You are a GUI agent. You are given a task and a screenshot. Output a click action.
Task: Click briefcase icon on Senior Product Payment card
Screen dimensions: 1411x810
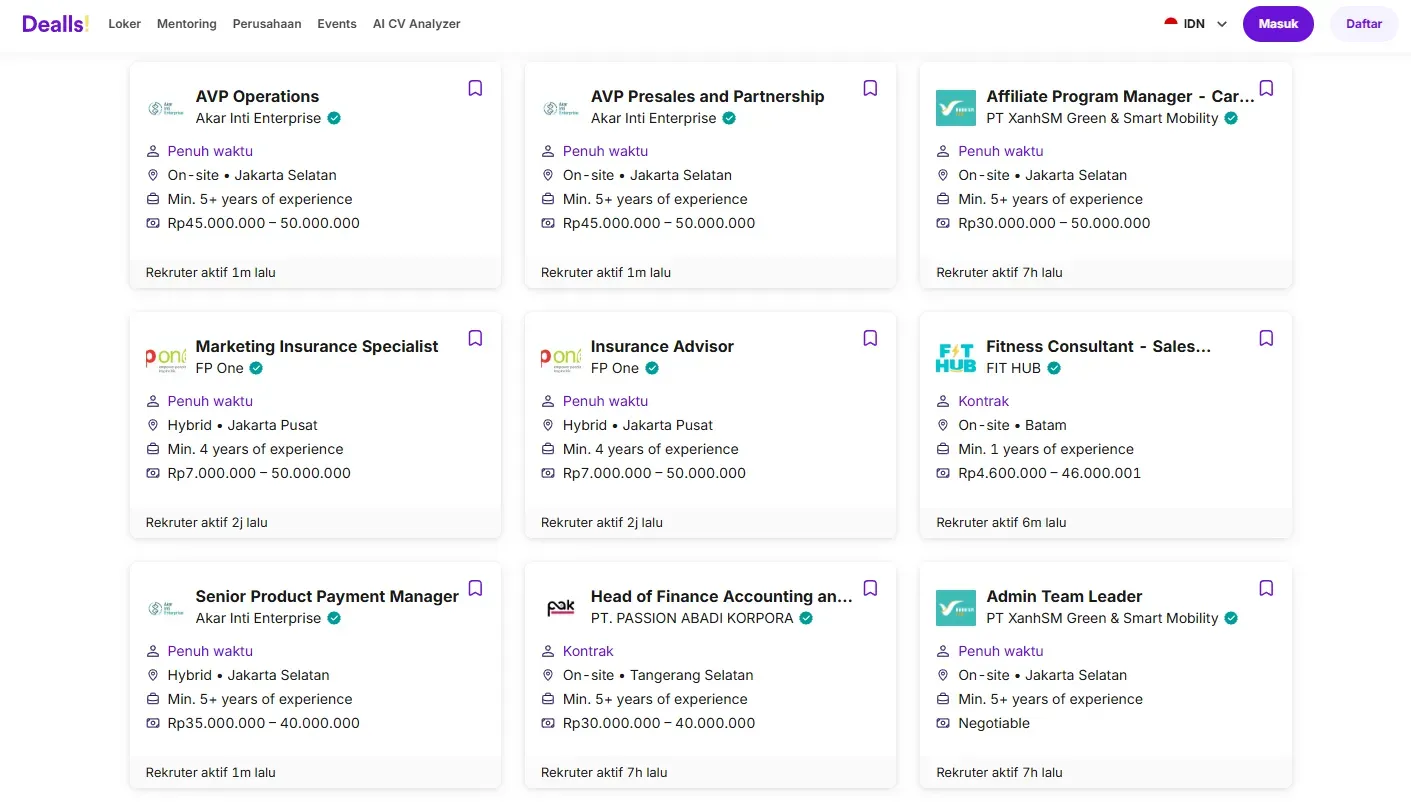(x=153, y=699)
